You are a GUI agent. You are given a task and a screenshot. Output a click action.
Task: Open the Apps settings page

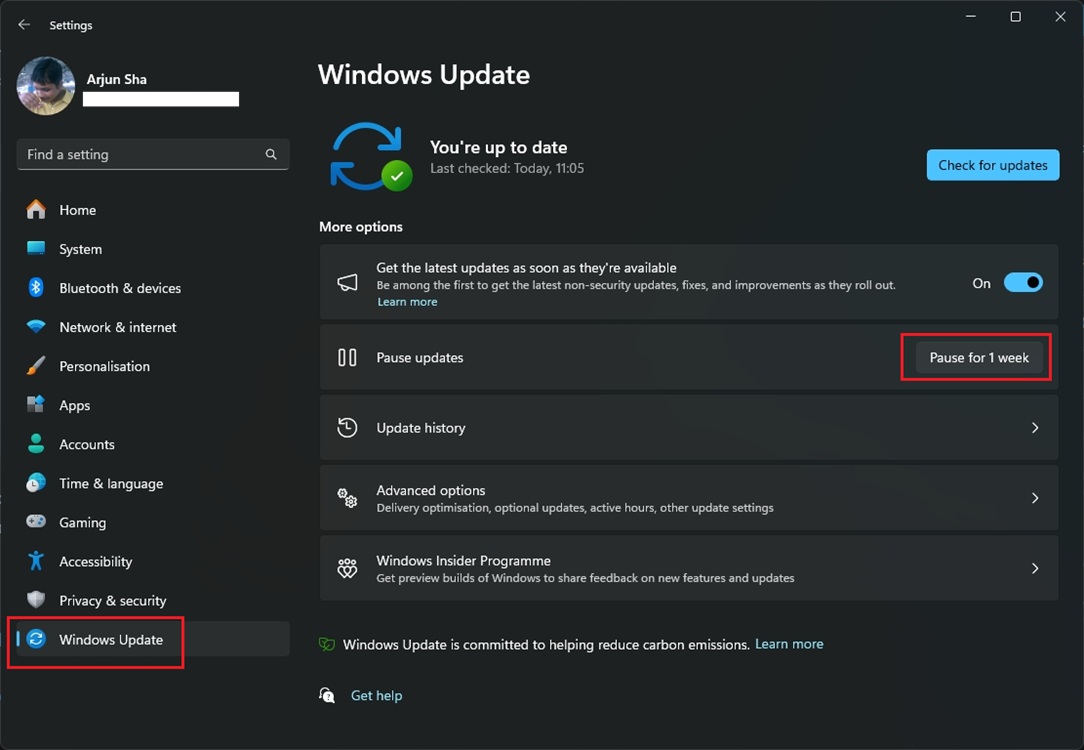coord(75,405)
